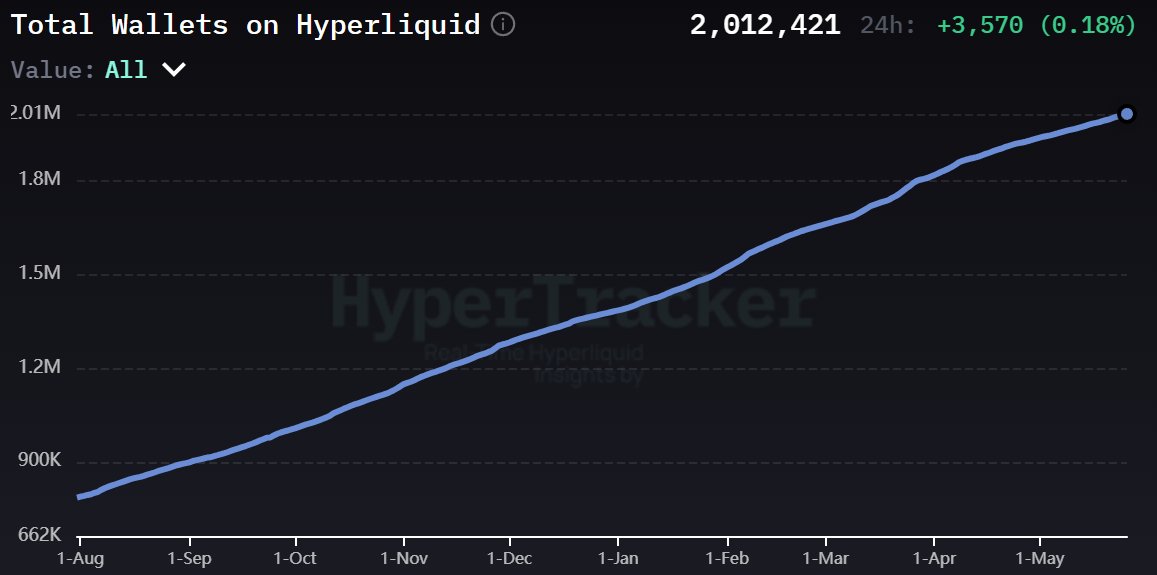Click the 1-Feb x-axis label
Screen dimensions: 1157x575
pos(728,559)
